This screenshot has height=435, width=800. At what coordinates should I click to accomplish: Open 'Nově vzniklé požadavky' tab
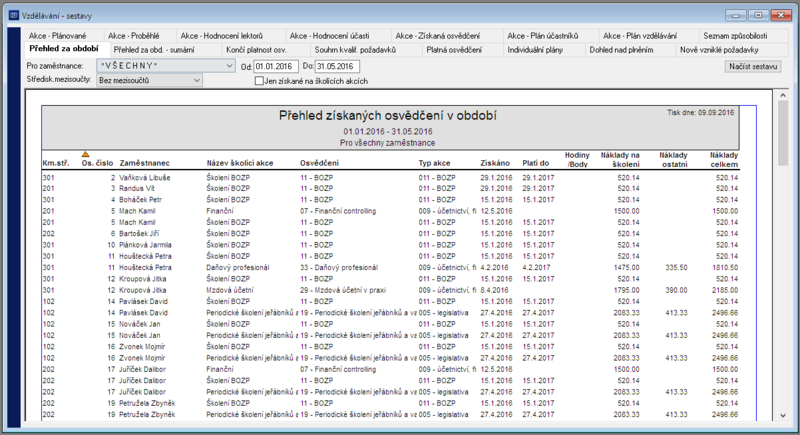point(719,50)
